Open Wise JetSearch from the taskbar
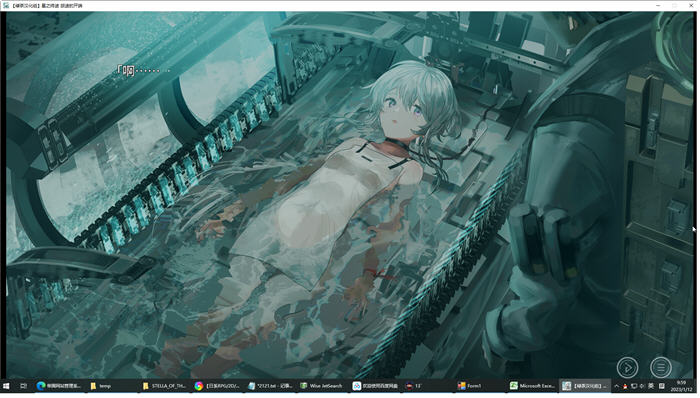Image resolution: width=700 pixels, height=398 pixels. tap(321, 386)
